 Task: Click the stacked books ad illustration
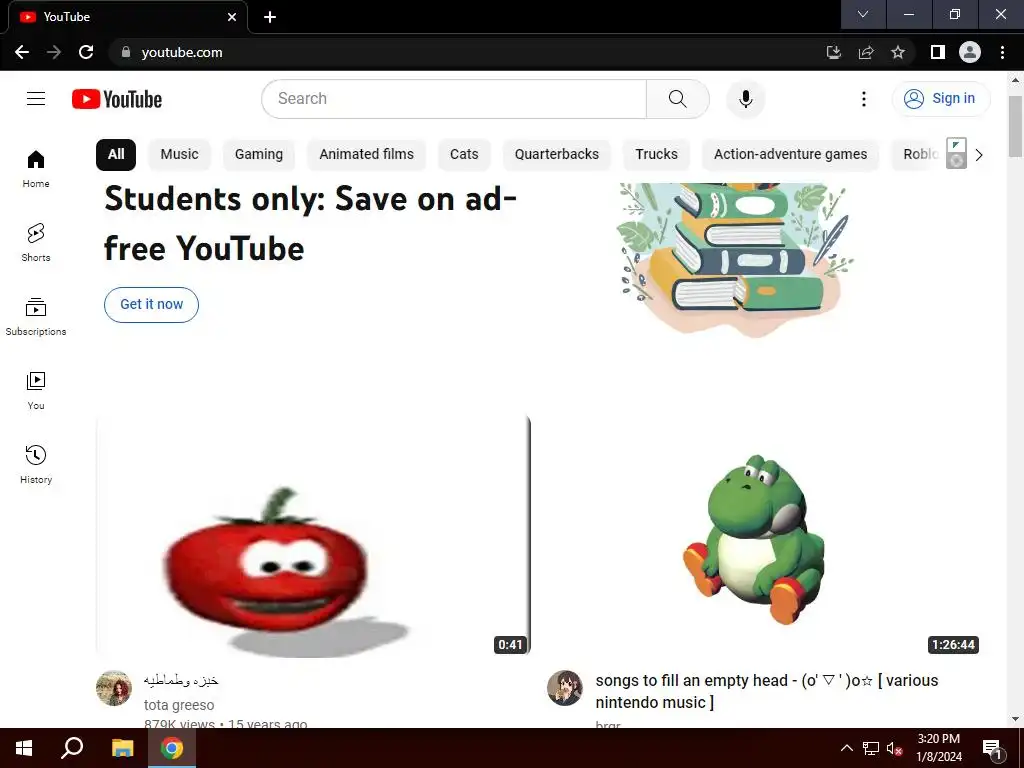[737, 260]
